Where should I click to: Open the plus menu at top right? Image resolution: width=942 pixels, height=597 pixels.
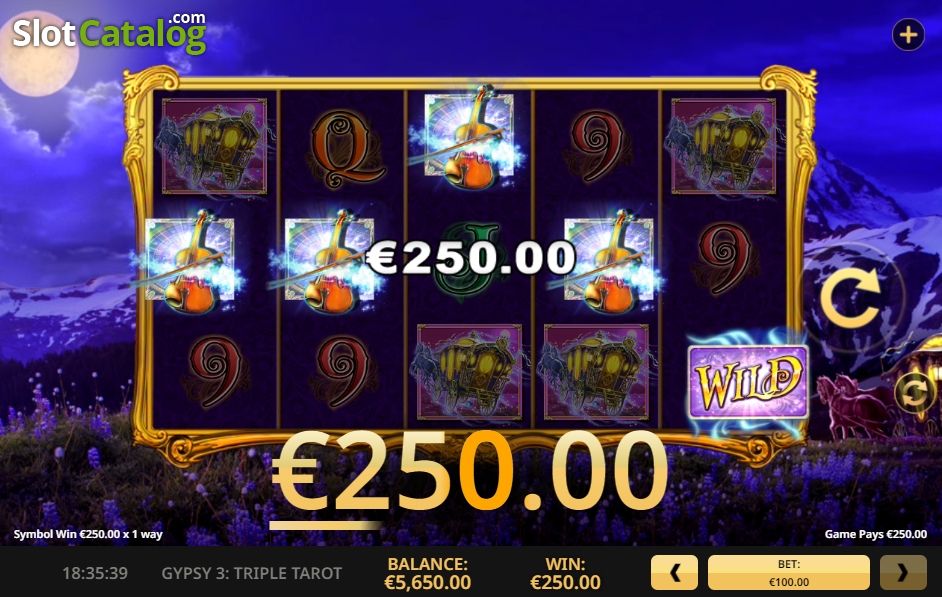[908, 35]
